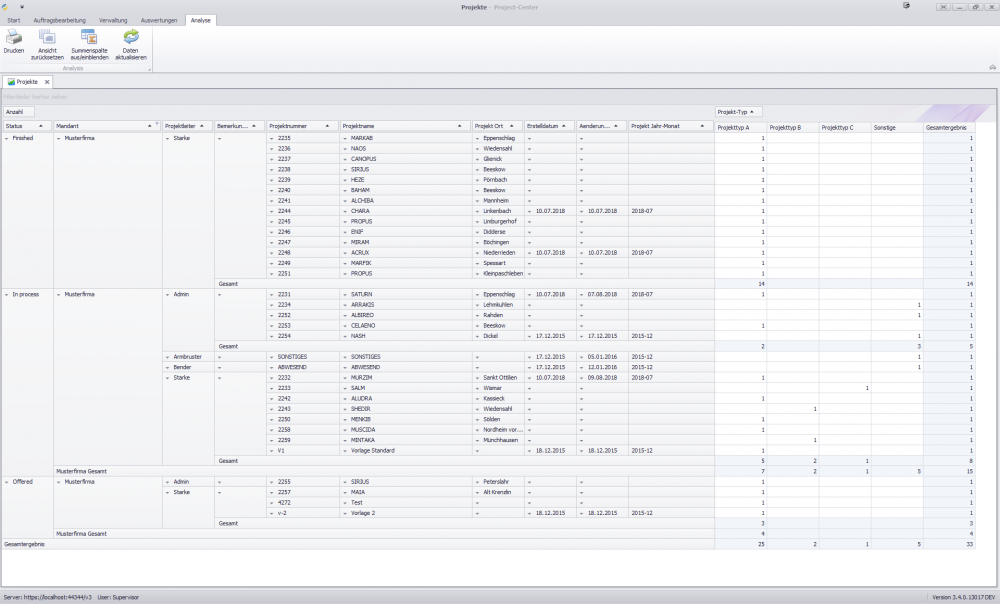Click Ansicht zurücksetzen icon in ribbon
Viewport: 1000px width, 604px height.
pos(47,37)
